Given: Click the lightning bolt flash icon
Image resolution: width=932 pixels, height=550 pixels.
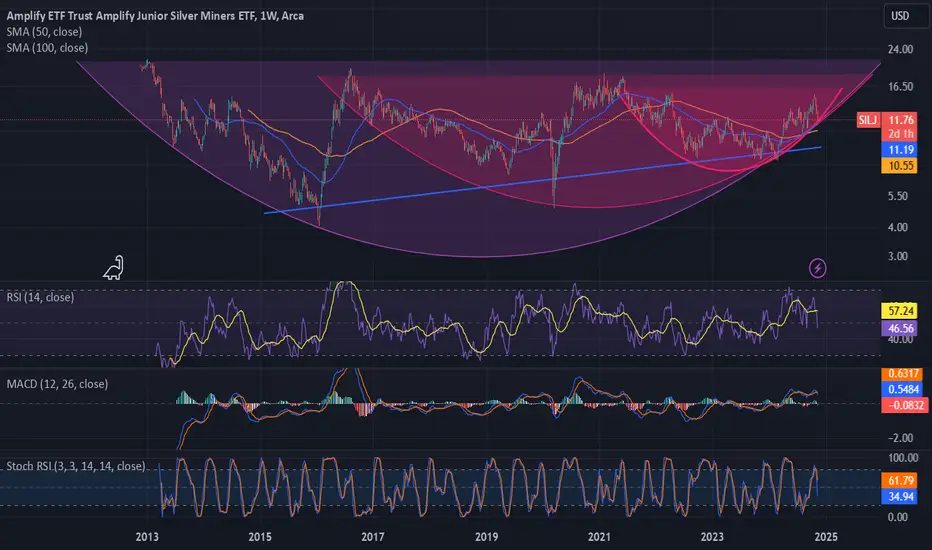Looking at the screenshot, I should click(818, 268).
